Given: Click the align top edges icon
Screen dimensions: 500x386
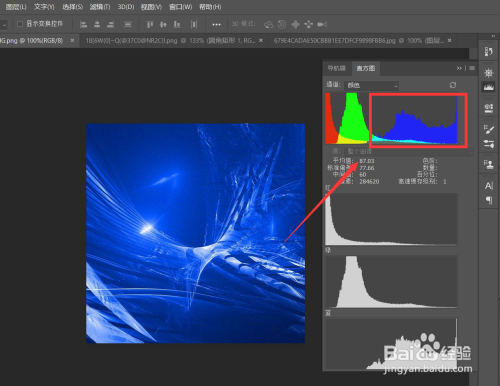Looking at the screenshot, I should [x=150, y=24].
